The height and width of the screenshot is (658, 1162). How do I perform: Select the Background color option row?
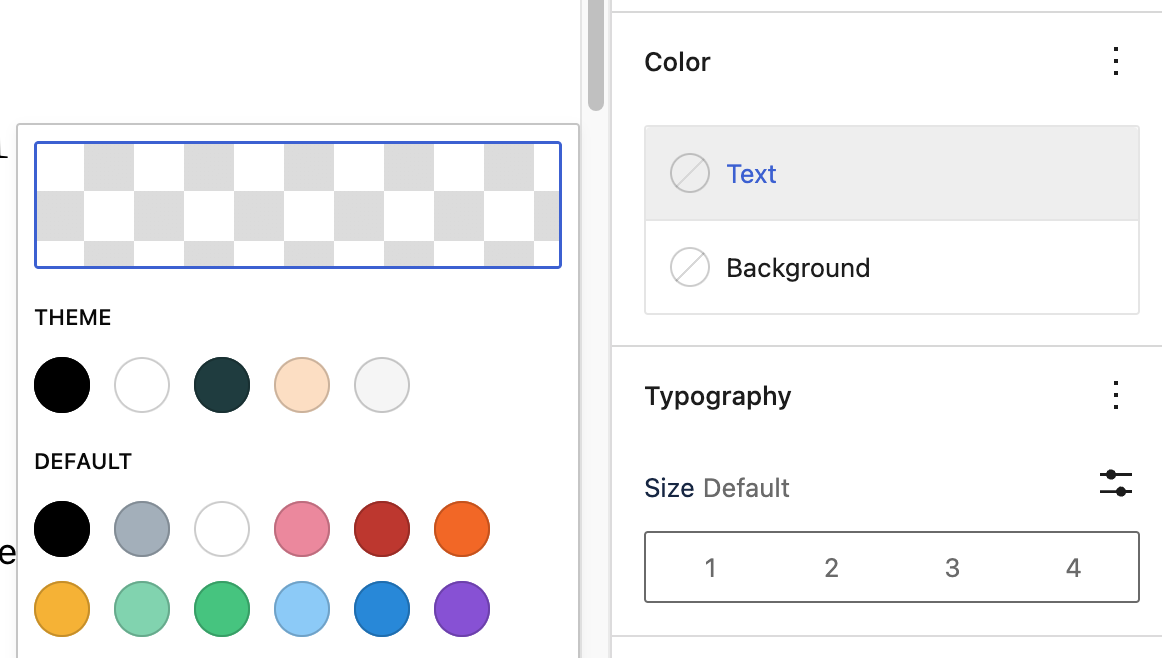click(x=890, y=267)
